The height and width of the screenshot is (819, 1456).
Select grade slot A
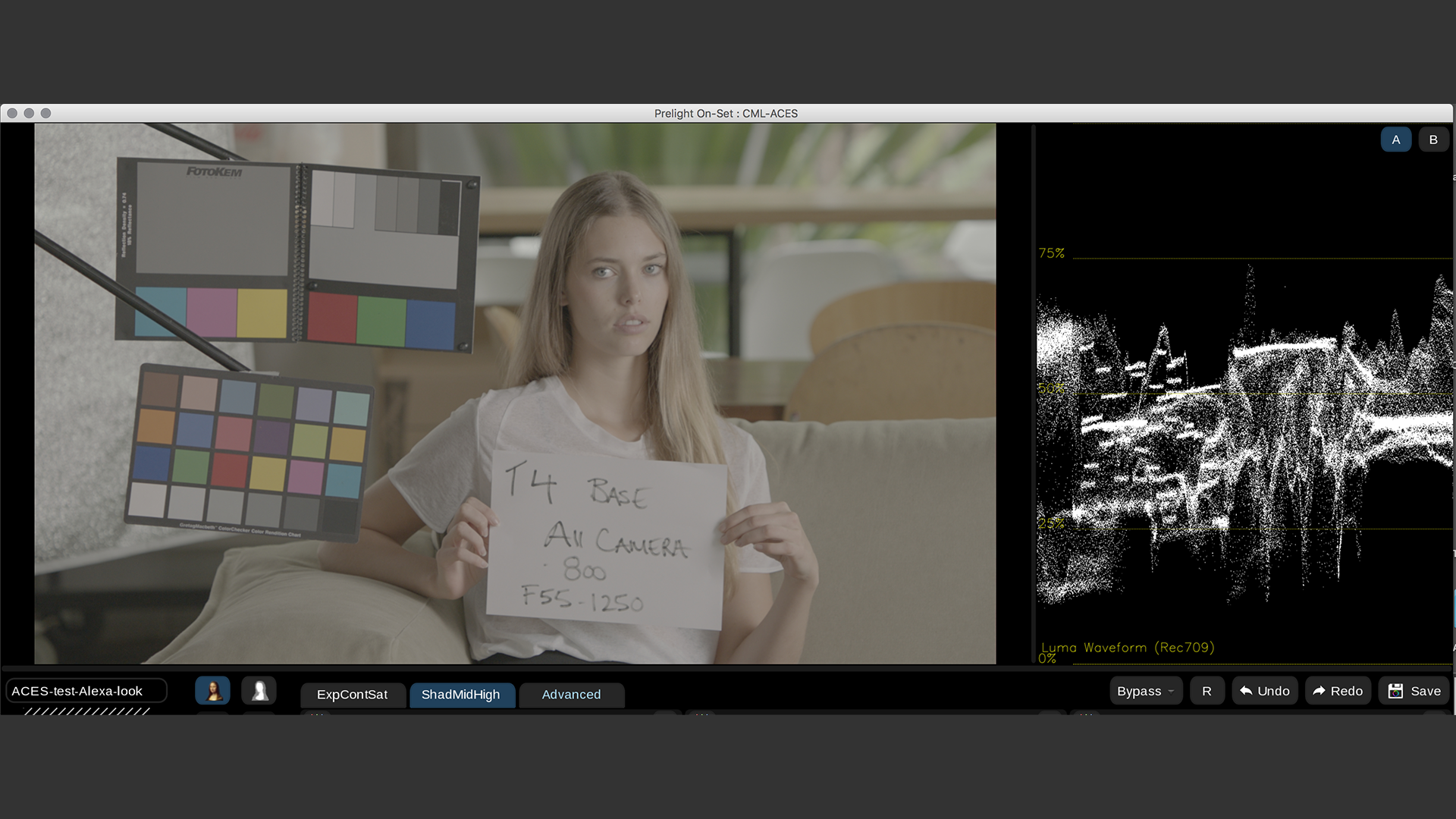pyautogui.click(x=1396, y=140)
